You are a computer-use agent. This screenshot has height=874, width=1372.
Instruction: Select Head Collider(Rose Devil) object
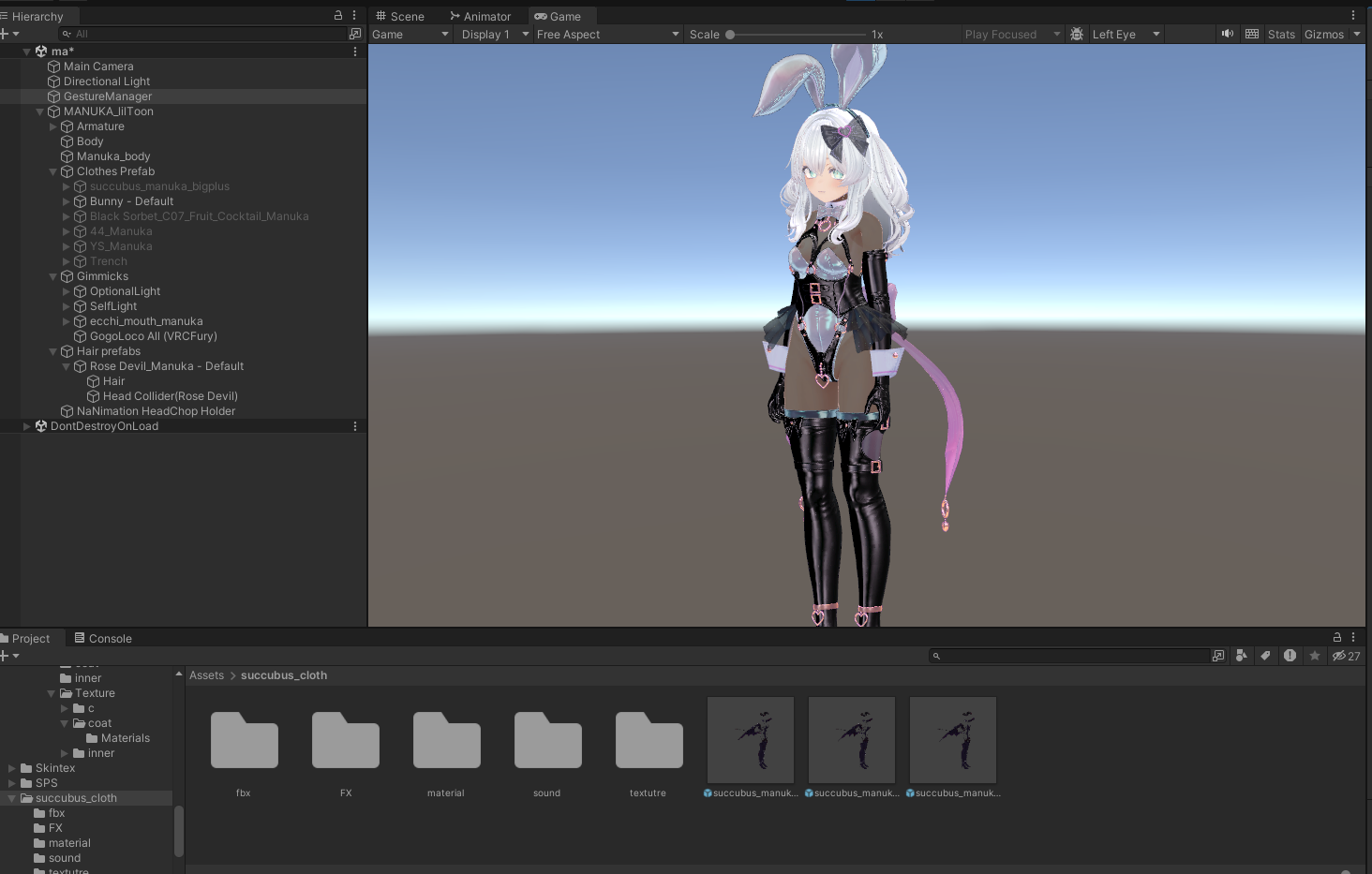click(x=170, y=396)
